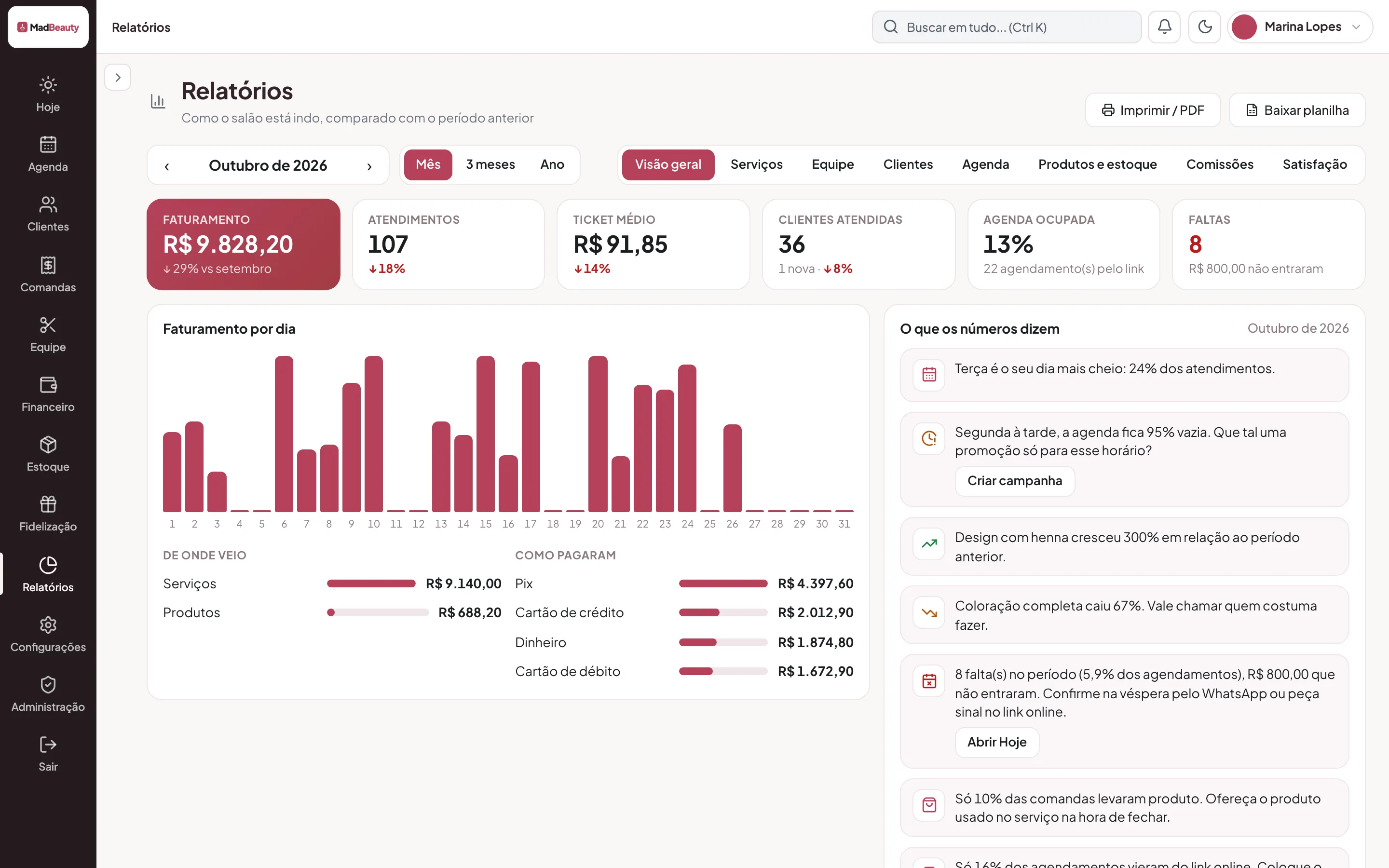Expand the collapsed sidebar panel chevron

click(x=118, y=78)
